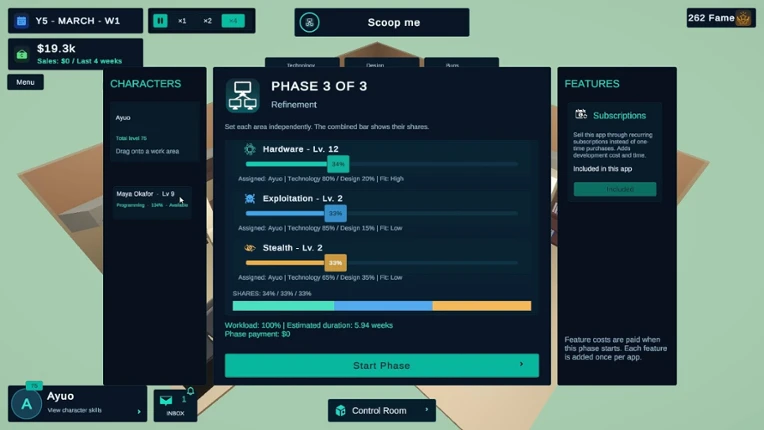The width and height of the screenshot is (764, 430).
Task: Click the Stealth - Lv. 2 label
Action: tap(292, 248)
